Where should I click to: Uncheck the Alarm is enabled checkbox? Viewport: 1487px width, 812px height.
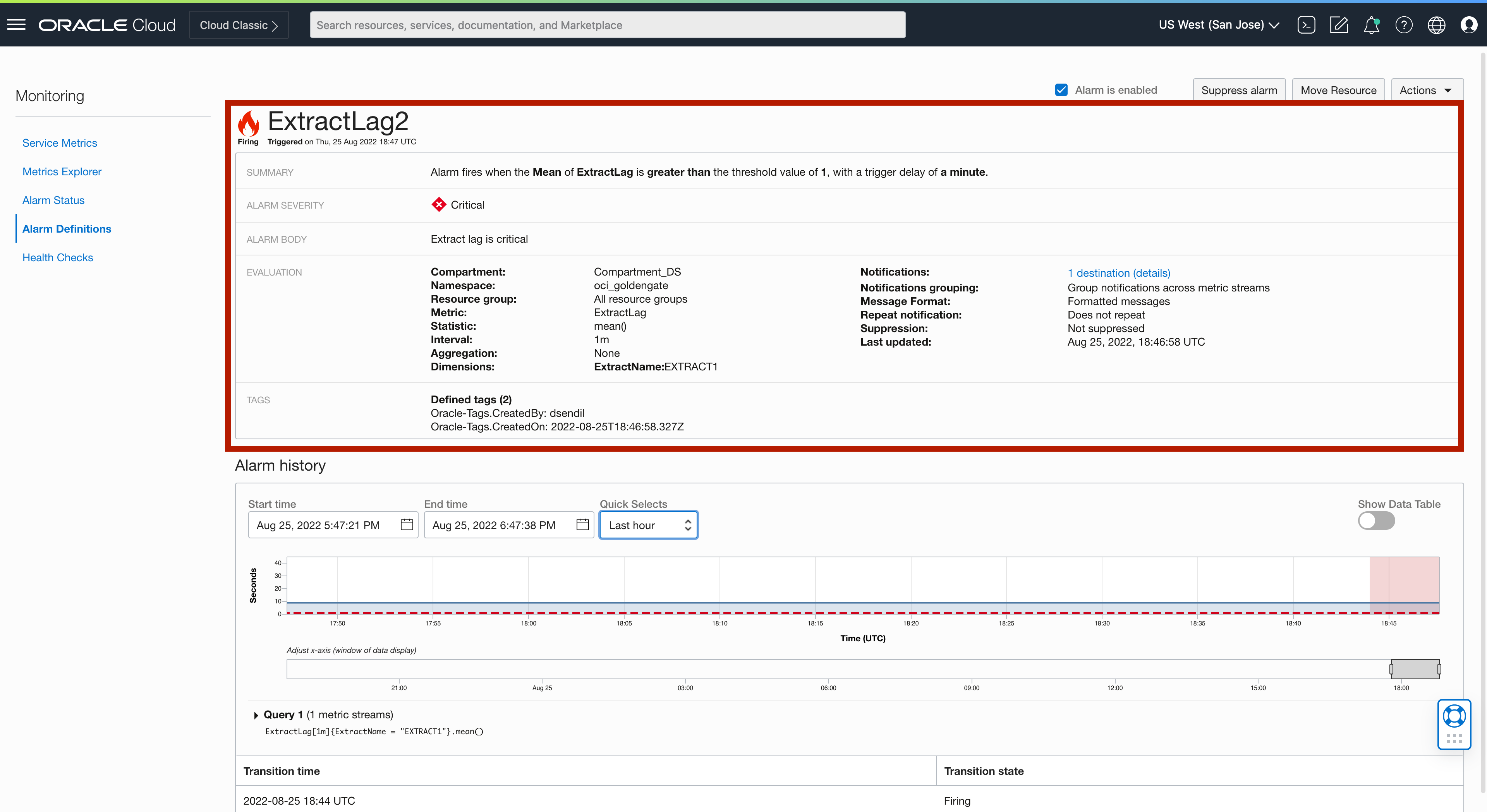click(x=1061, y=89)
